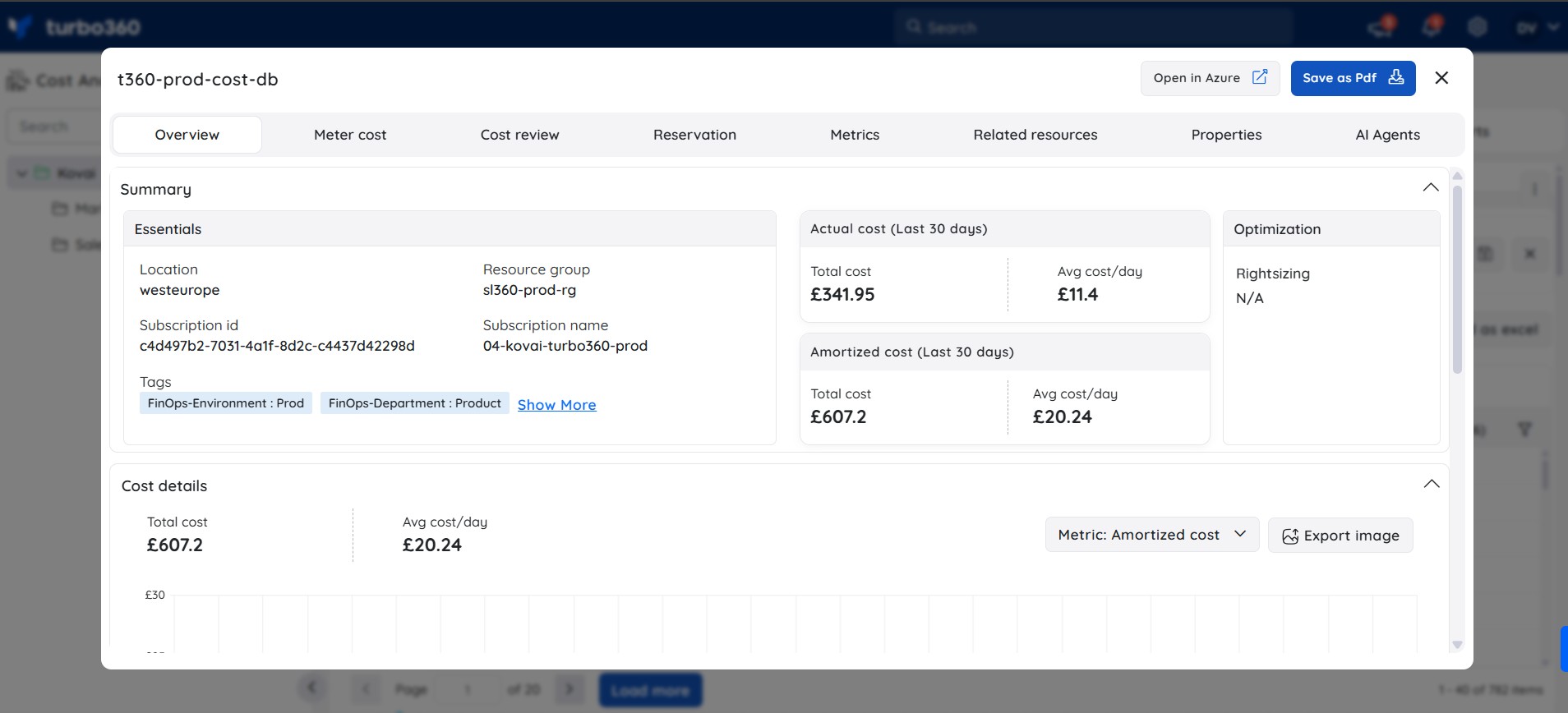Screen dimensions: 1568x713
Task: Click the Essentials card header
Action: (450, 229)
